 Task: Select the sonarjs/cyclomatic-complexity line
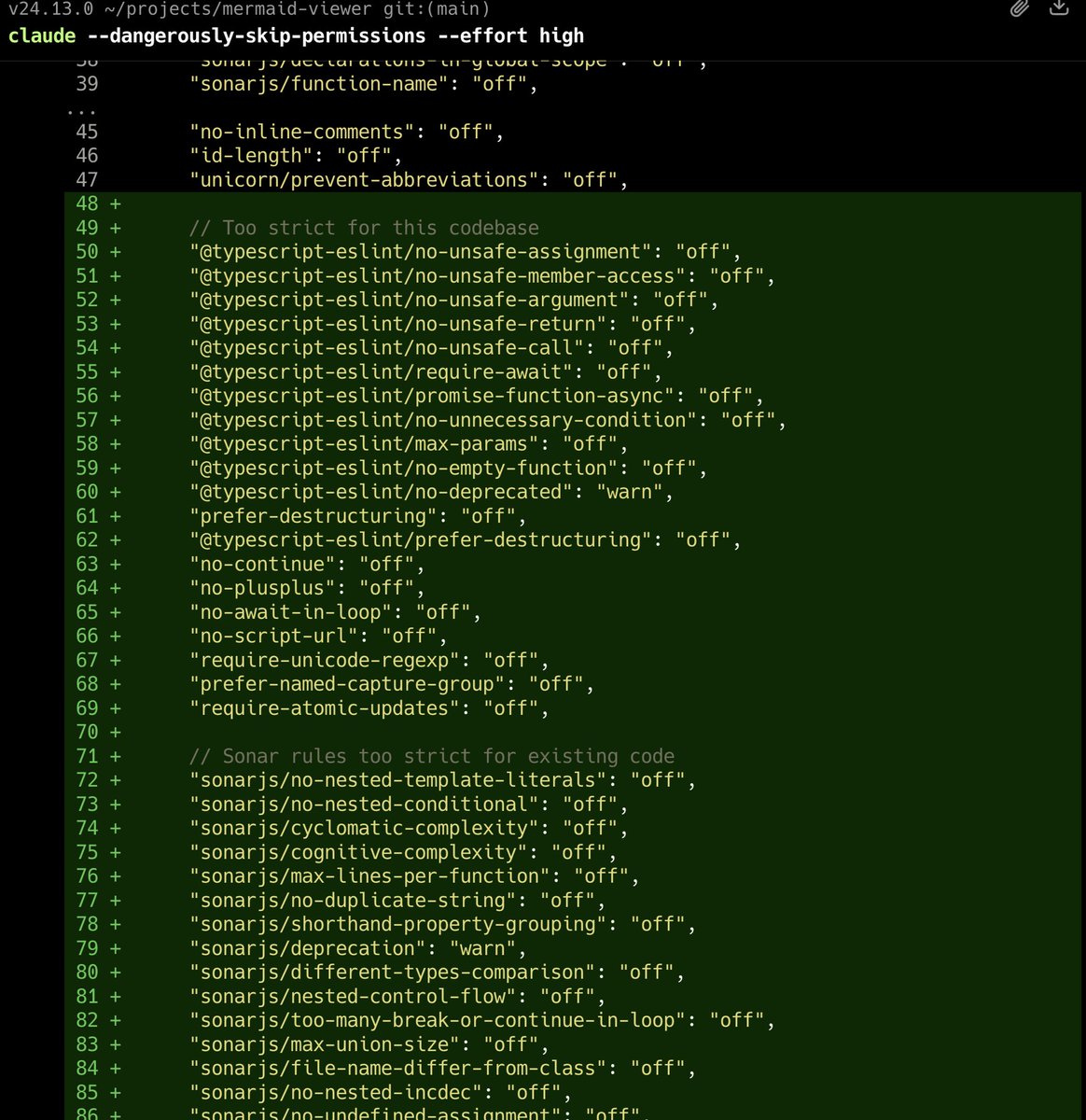pos(409,829)
